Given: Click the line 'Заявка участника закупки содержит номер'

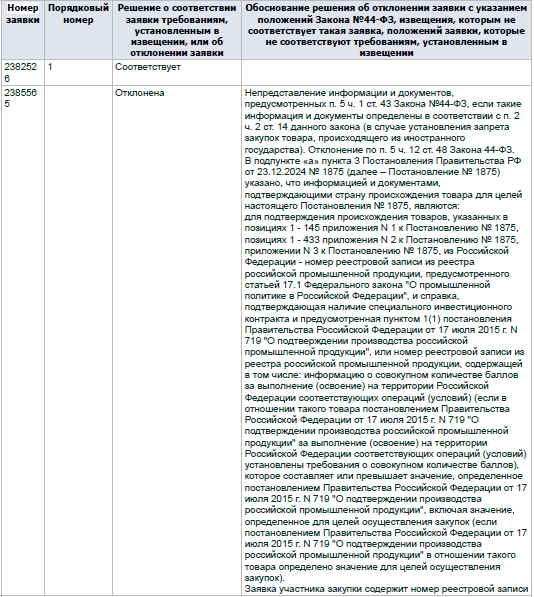Looking at the screenshot, I should point(386,589).
